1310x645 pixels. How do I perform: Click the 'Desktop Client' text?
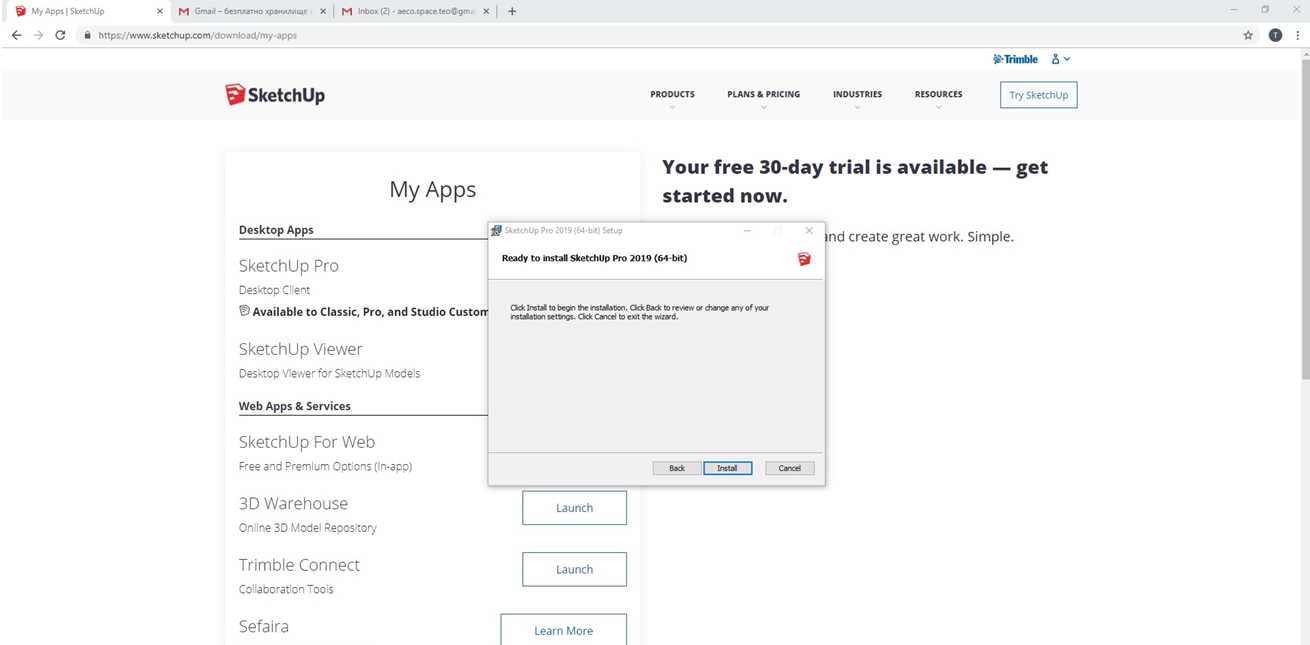tap(274, 290)
